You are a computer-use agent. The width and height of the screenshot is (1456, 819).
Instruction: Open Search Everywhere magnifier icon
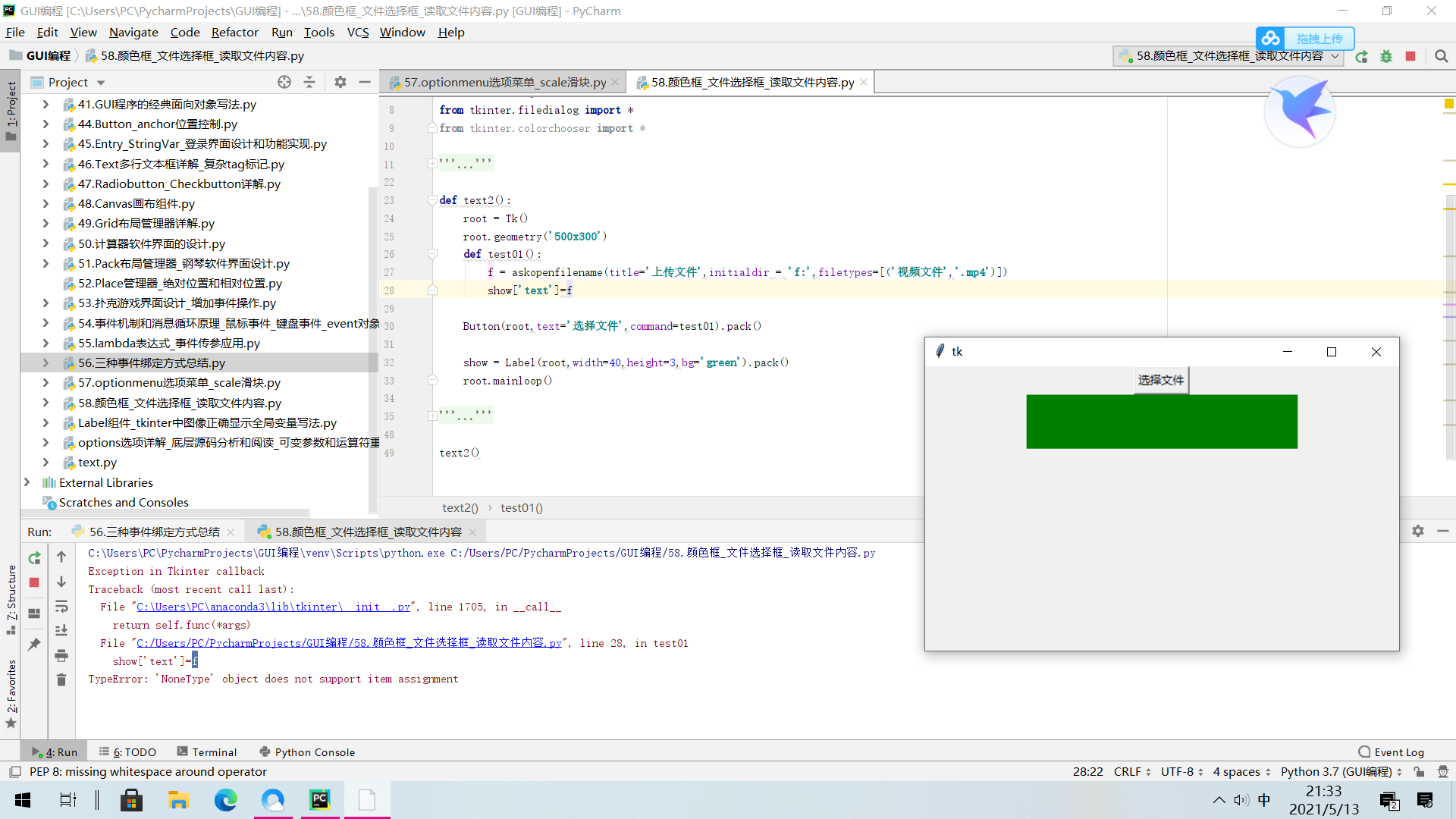1442,56
